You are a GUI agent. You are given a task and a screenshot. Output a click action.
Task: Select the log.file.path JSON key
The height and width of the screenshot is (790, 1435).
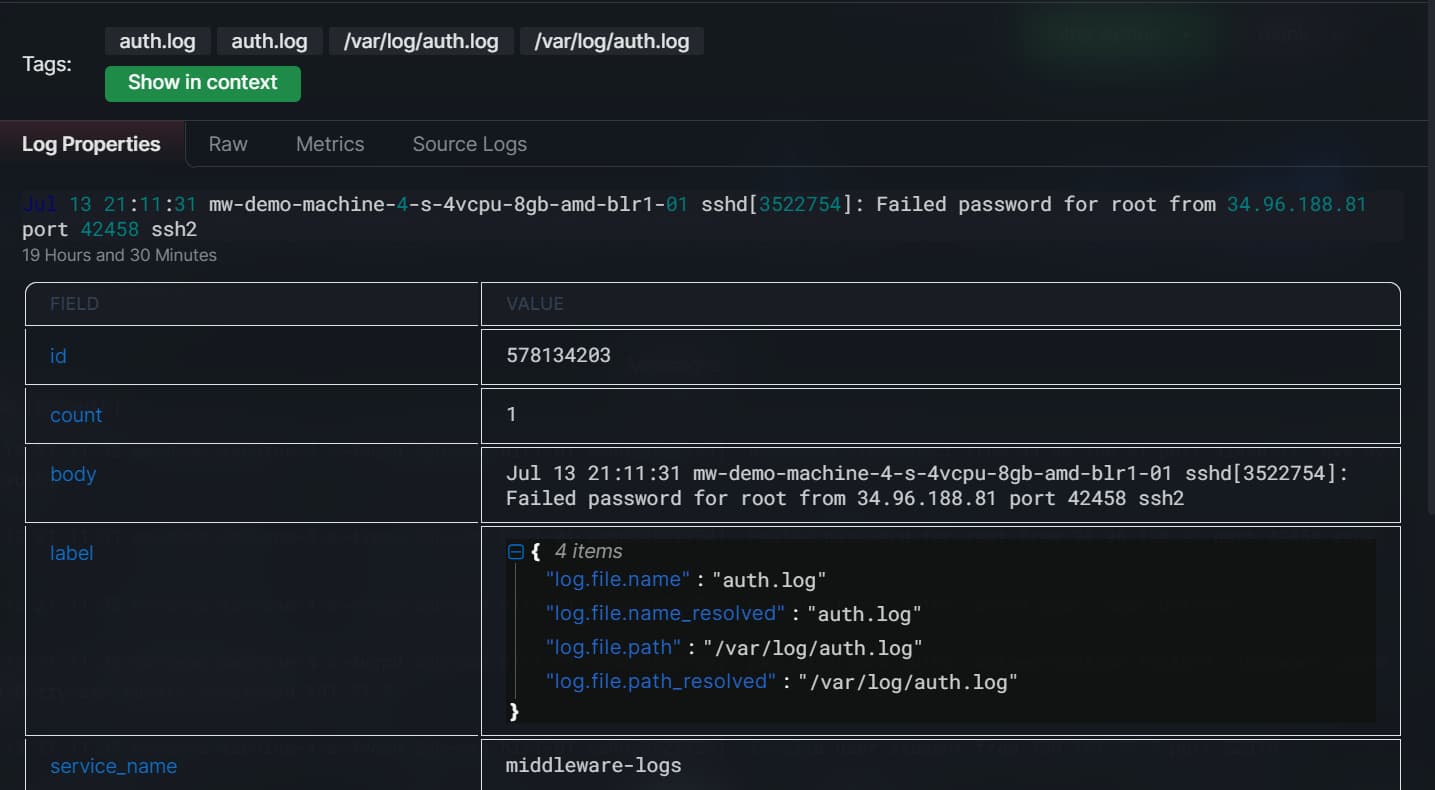click(x=613, y=647)
